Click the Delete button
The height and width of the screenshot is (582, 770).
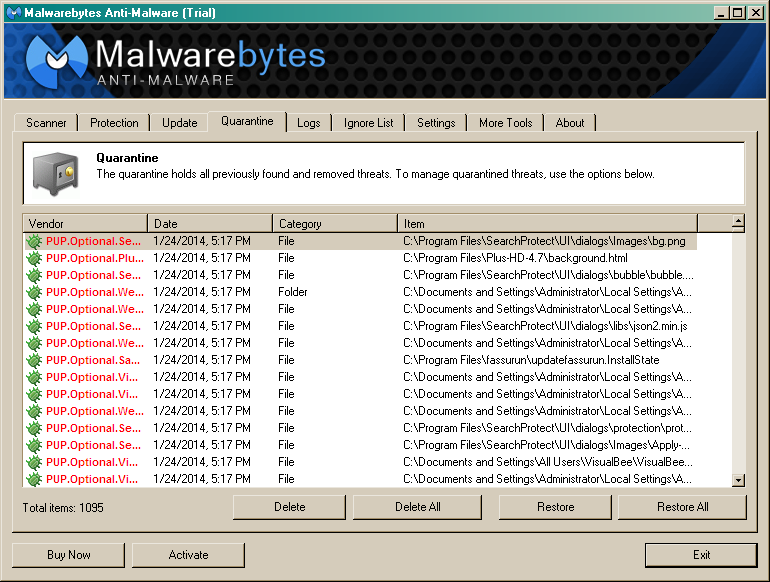pos(289,507)
